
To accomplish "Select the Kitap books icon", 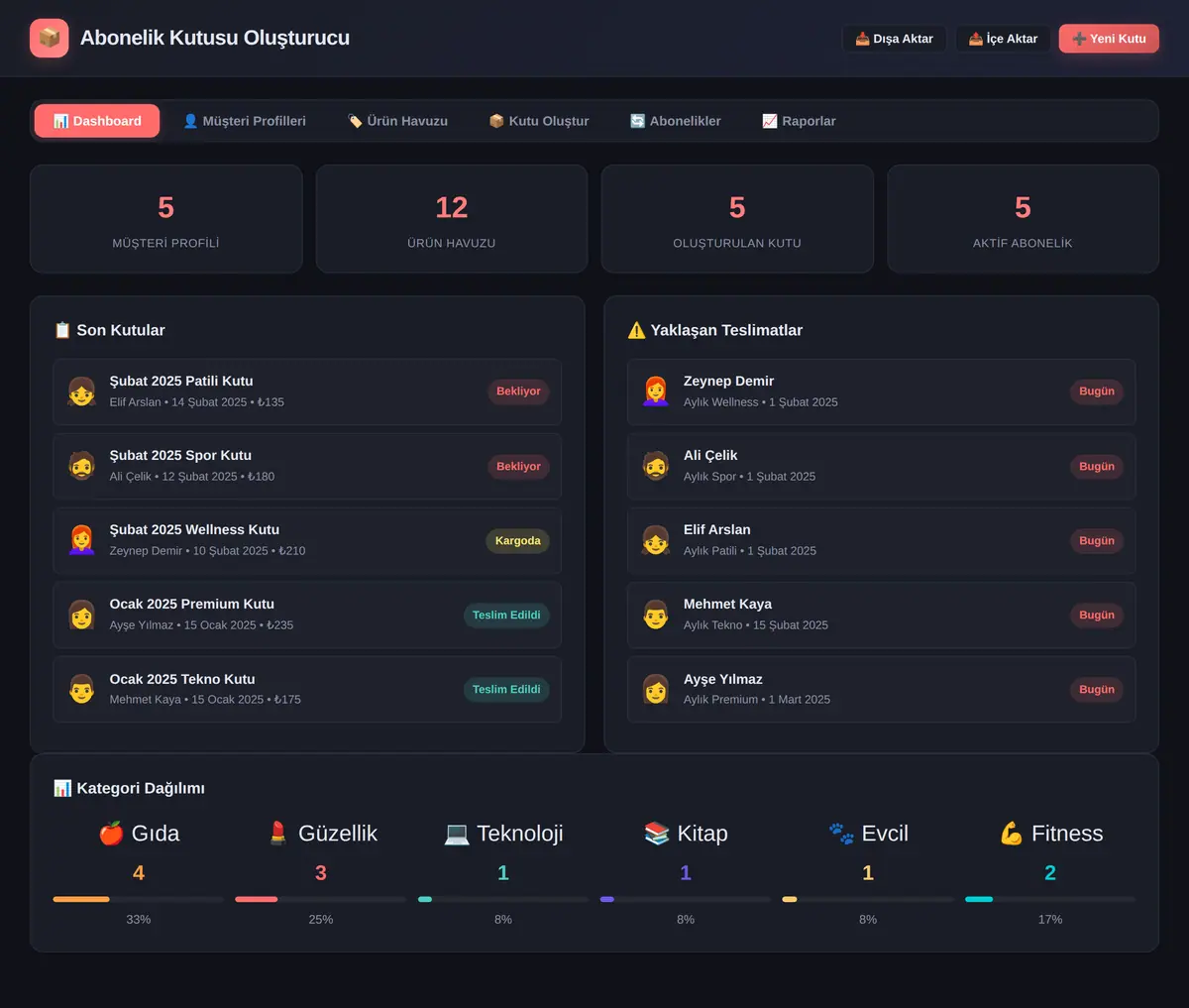I will pos(657,834).
